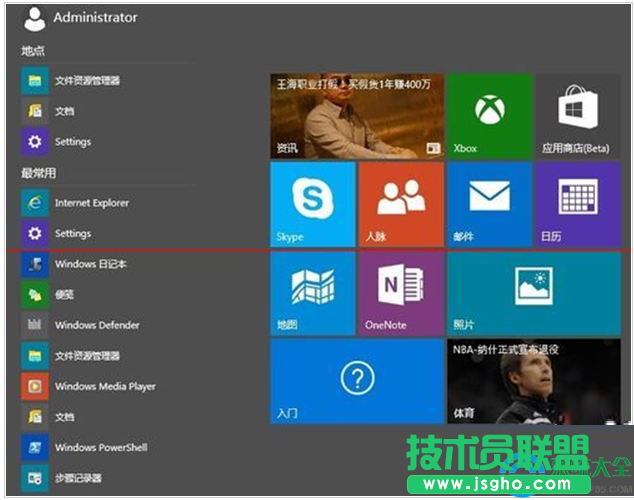The width and height of the screenshot is (634, 500).
Task: Open the OneNote tile
Action: (x=401, y=293)
